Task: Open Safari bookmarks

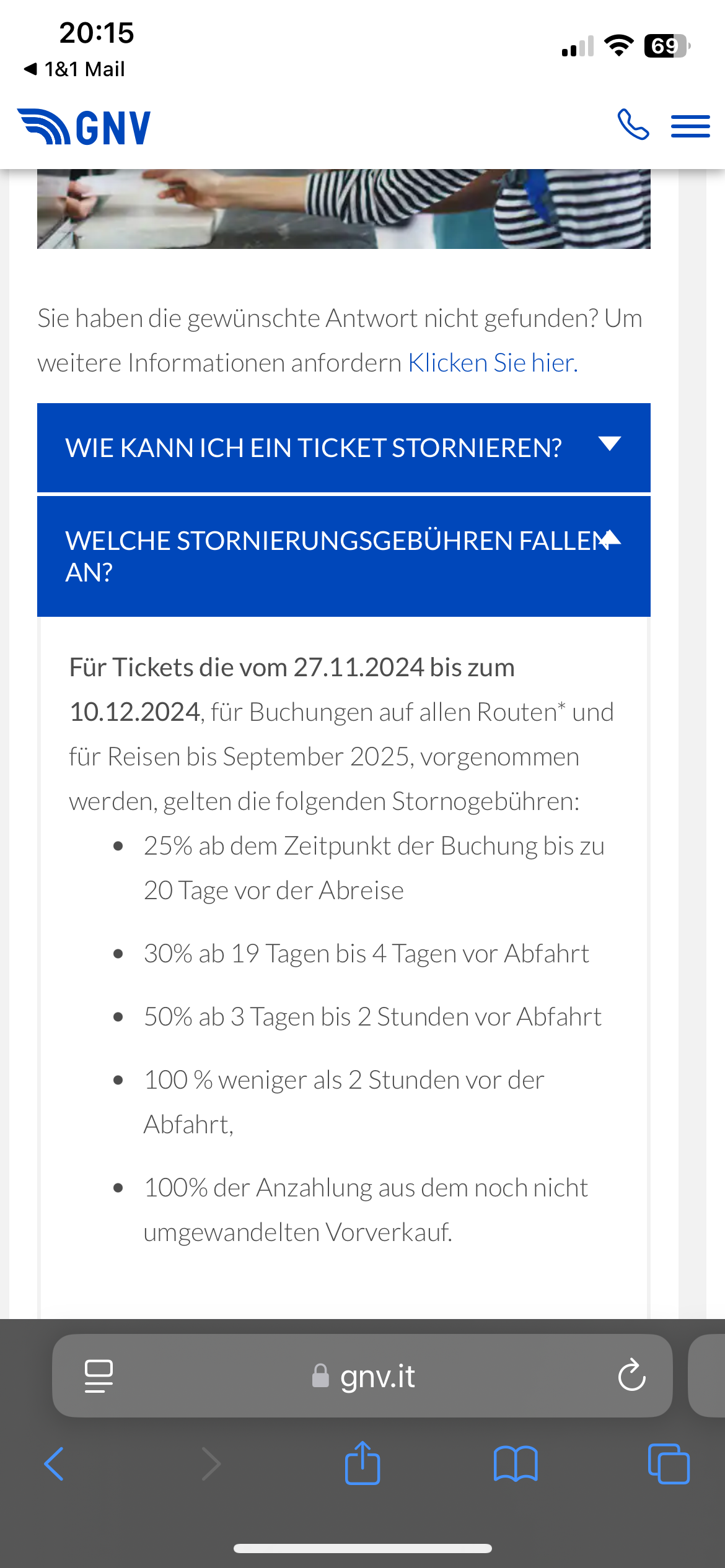Action: click(x=516, y=1464)
